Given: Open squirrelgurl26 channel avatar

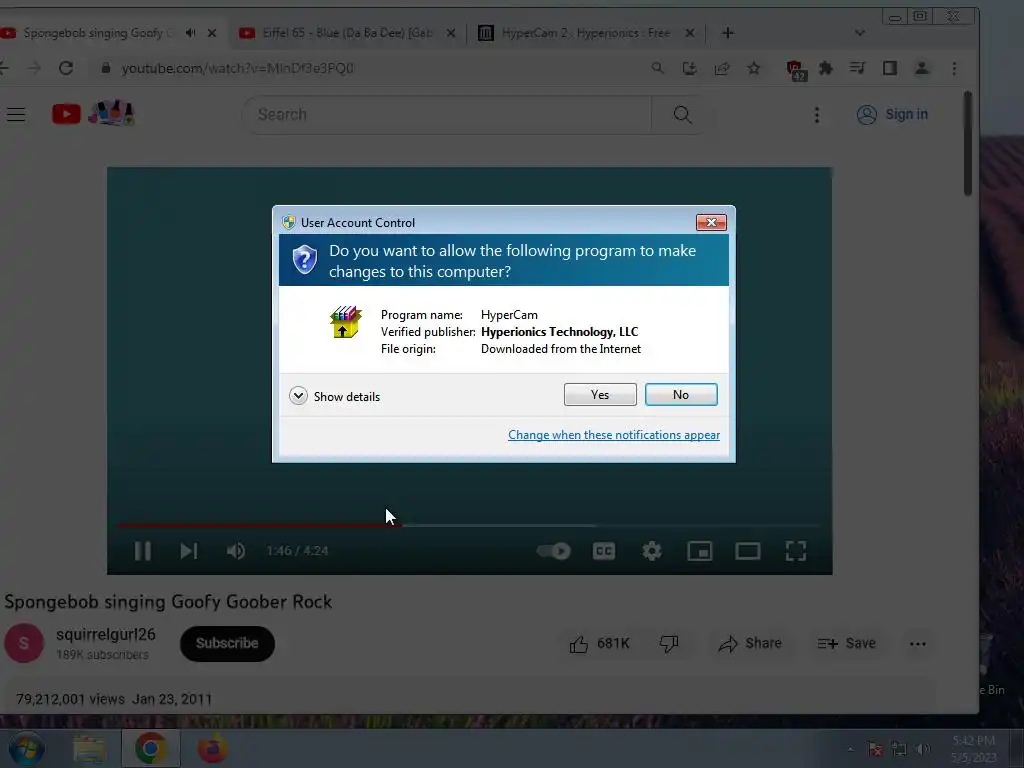Looking at the screenshot, I should tap(24, 643).
